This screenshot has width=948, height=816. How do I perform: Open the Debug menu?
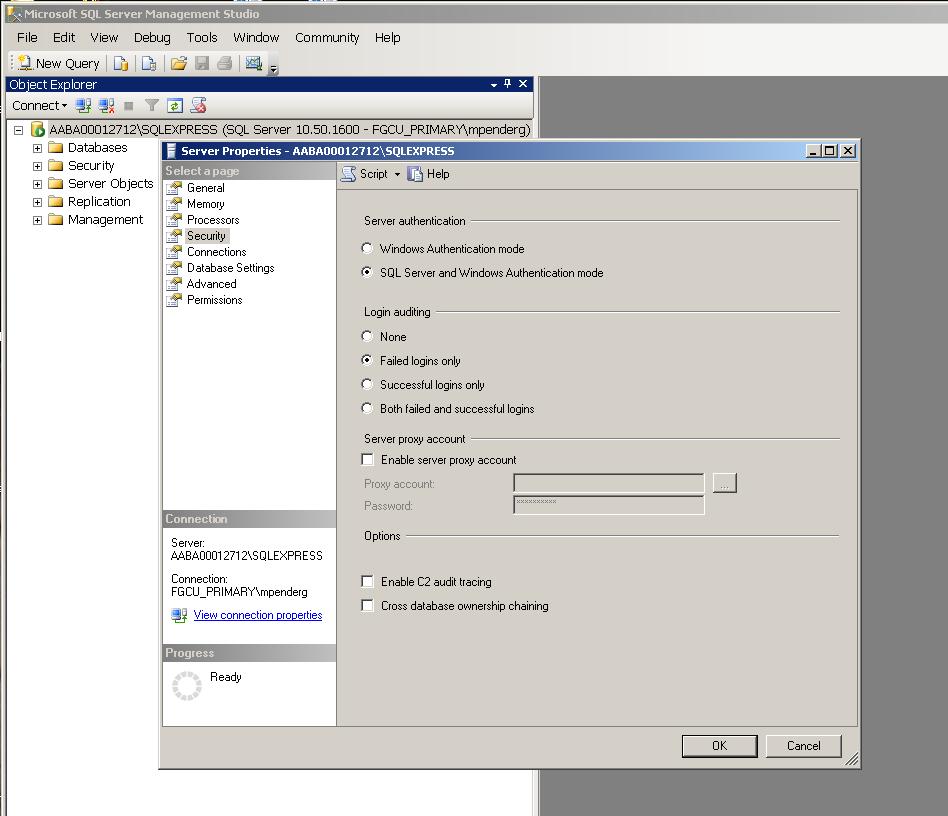pyautogui.click(x=152, y=37)
